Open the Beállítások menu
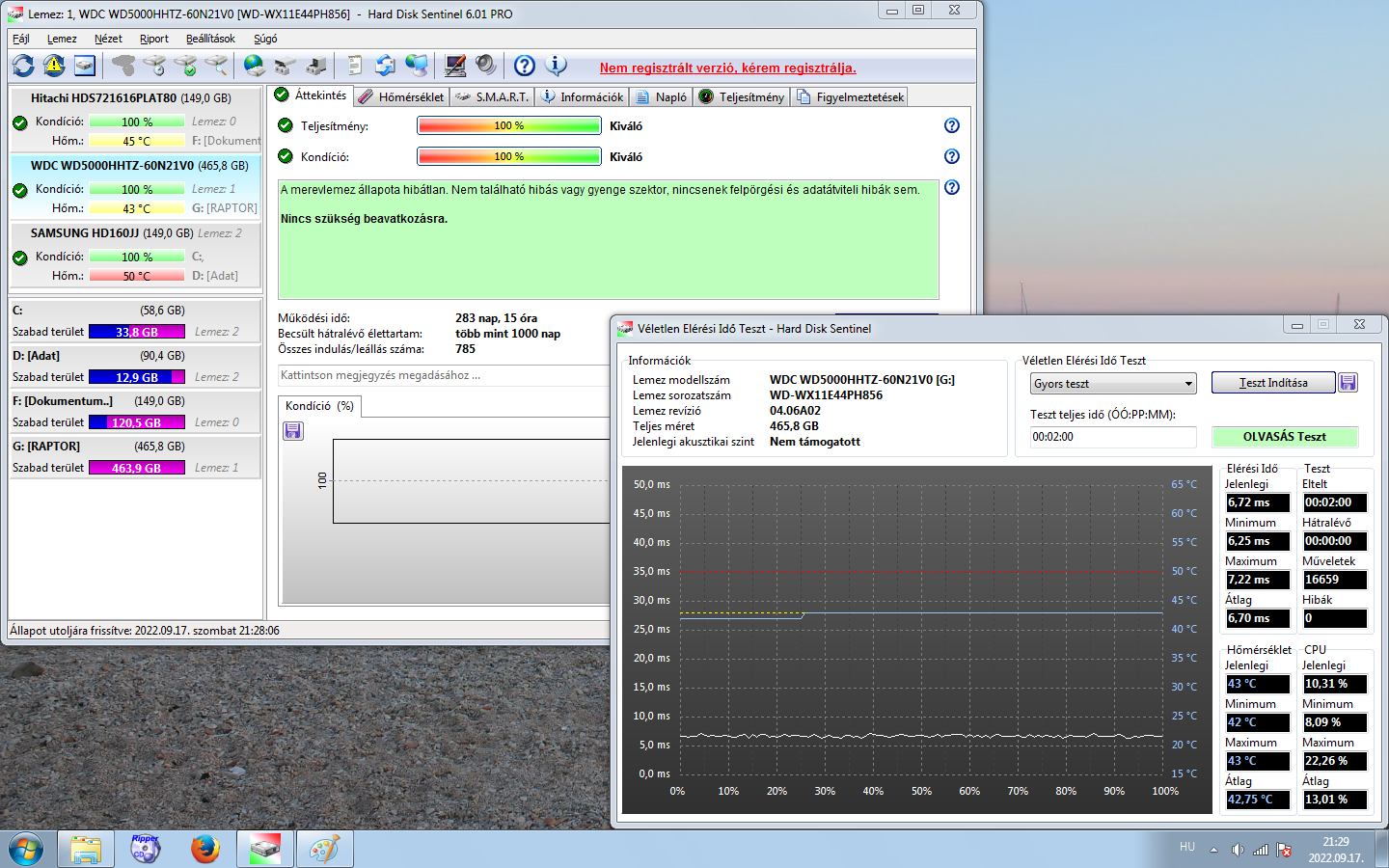Viewport: 1389px width, 868px height. 210,39
